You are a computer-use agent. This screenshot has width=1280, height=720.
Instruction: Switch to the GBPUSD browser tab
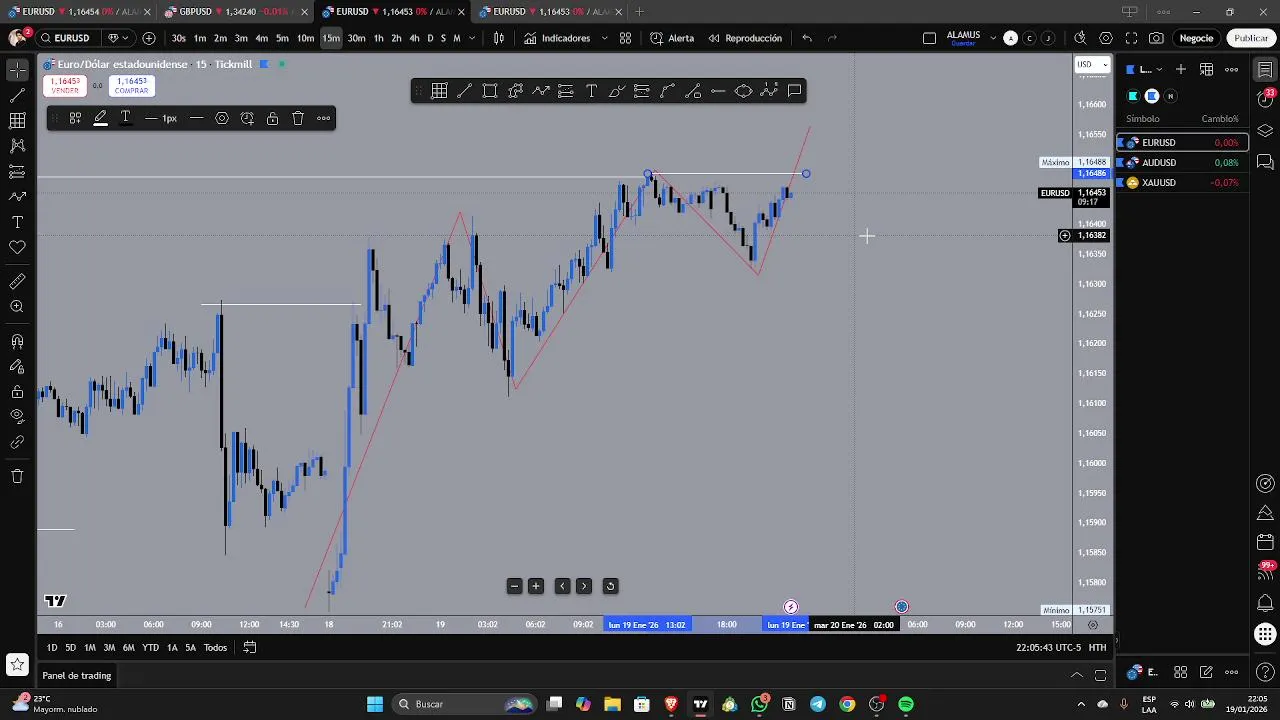pos(236,11)
